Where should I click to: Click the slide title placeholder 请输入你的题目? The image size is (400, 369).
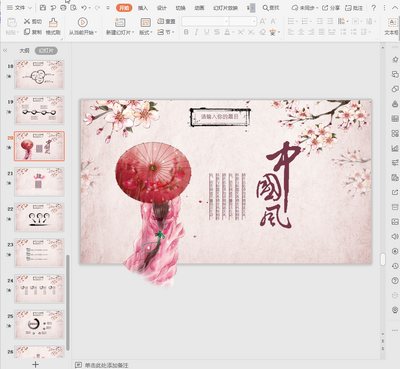[x=220, y=117]
